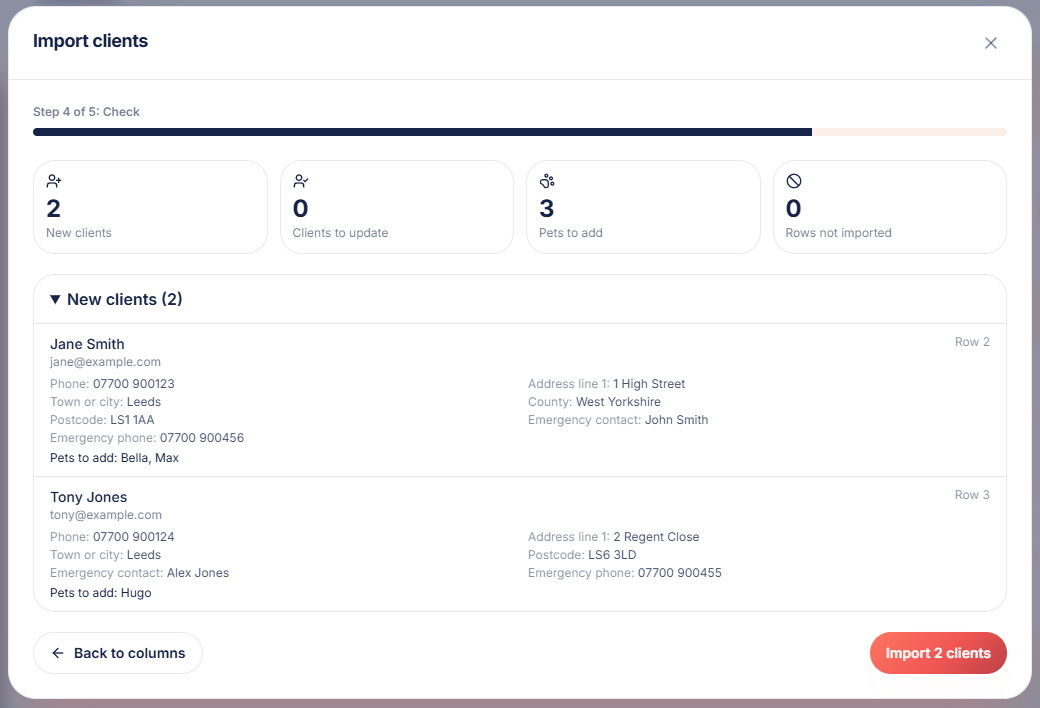The image size is (1040, 708).
Task: Click the Rows not imported label
Action: click(x=838, y=233)
